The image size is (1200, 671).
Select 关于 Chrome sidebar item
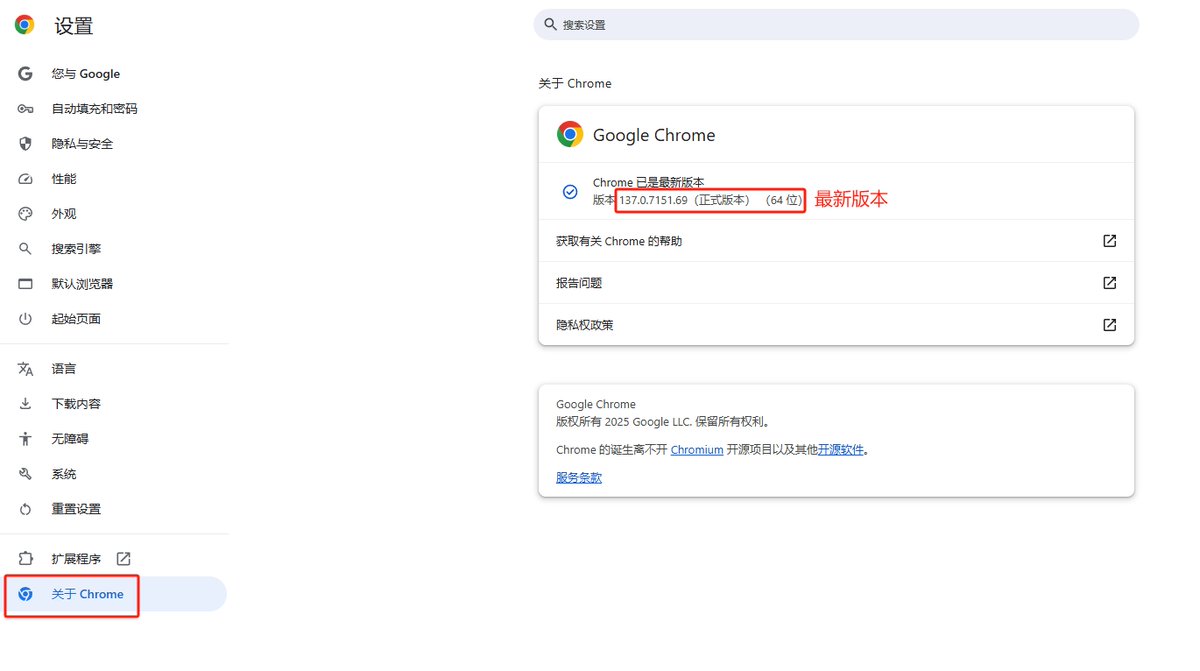tap(114, 594)
